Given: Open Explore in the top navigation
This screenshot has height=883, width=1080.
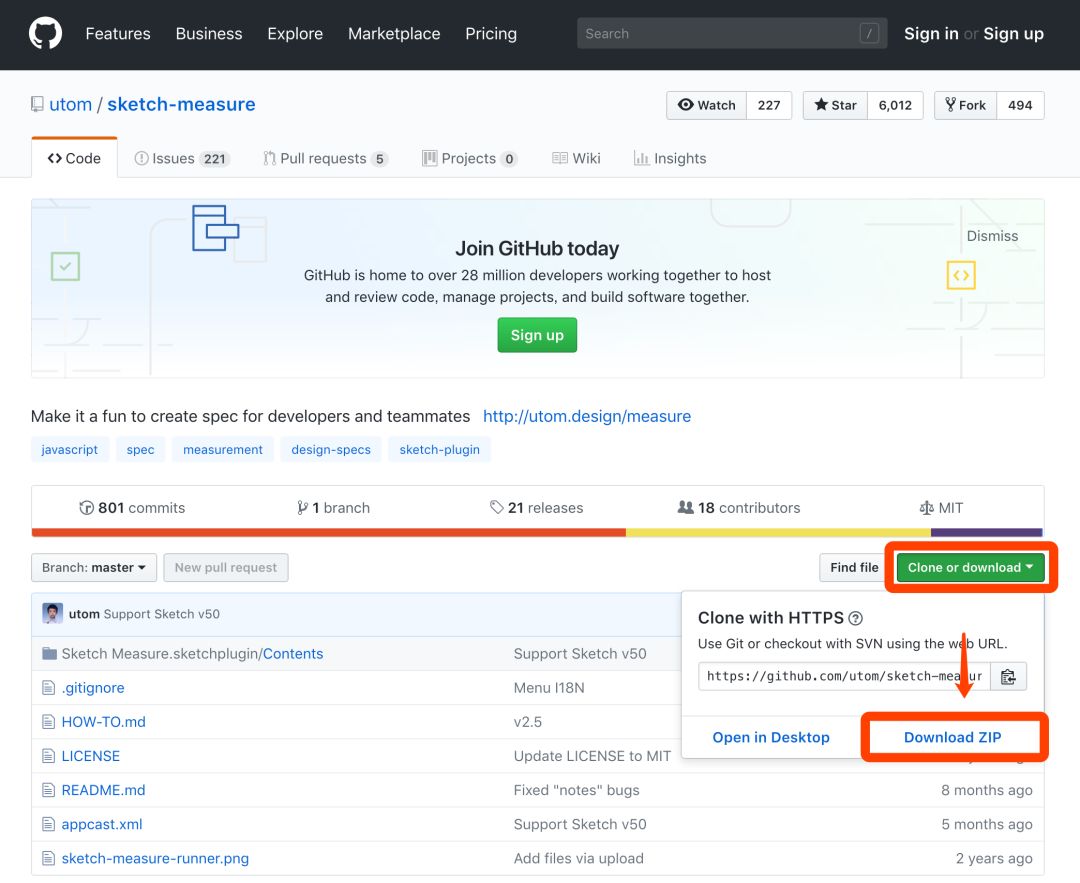Looking at the screenshot, I should click(x=295, y=34).
